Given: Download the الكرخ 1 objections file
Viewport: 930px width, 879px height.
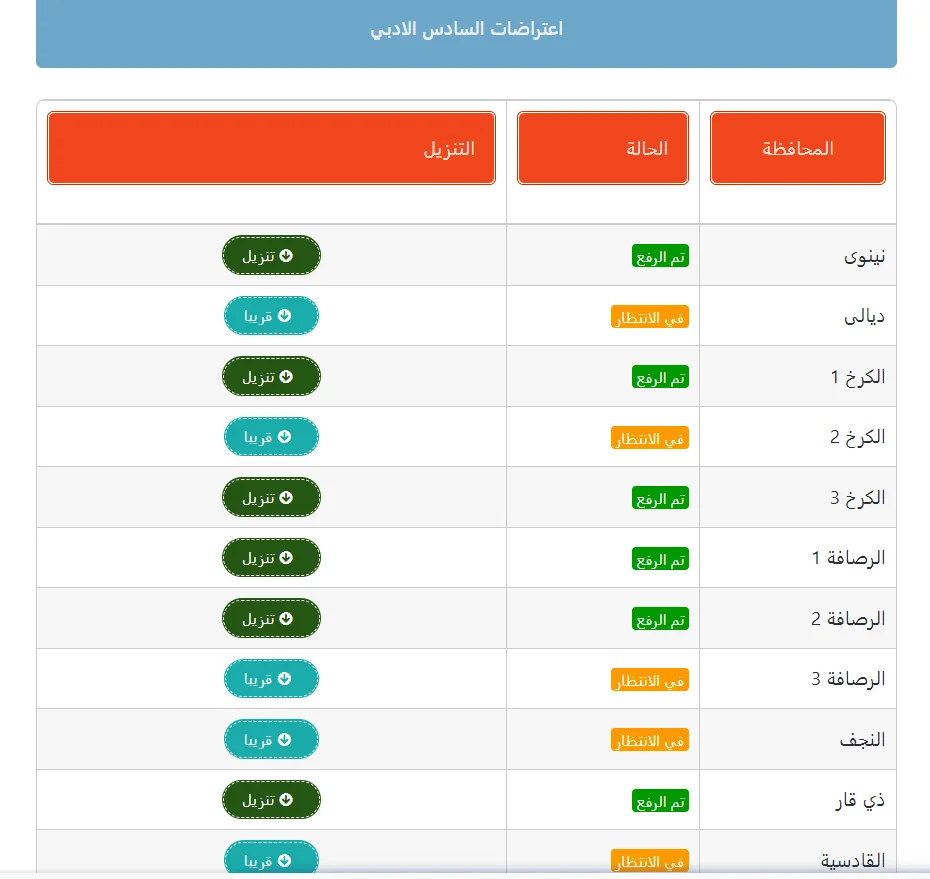Looking at the screenshot, I should click(271, 377).
